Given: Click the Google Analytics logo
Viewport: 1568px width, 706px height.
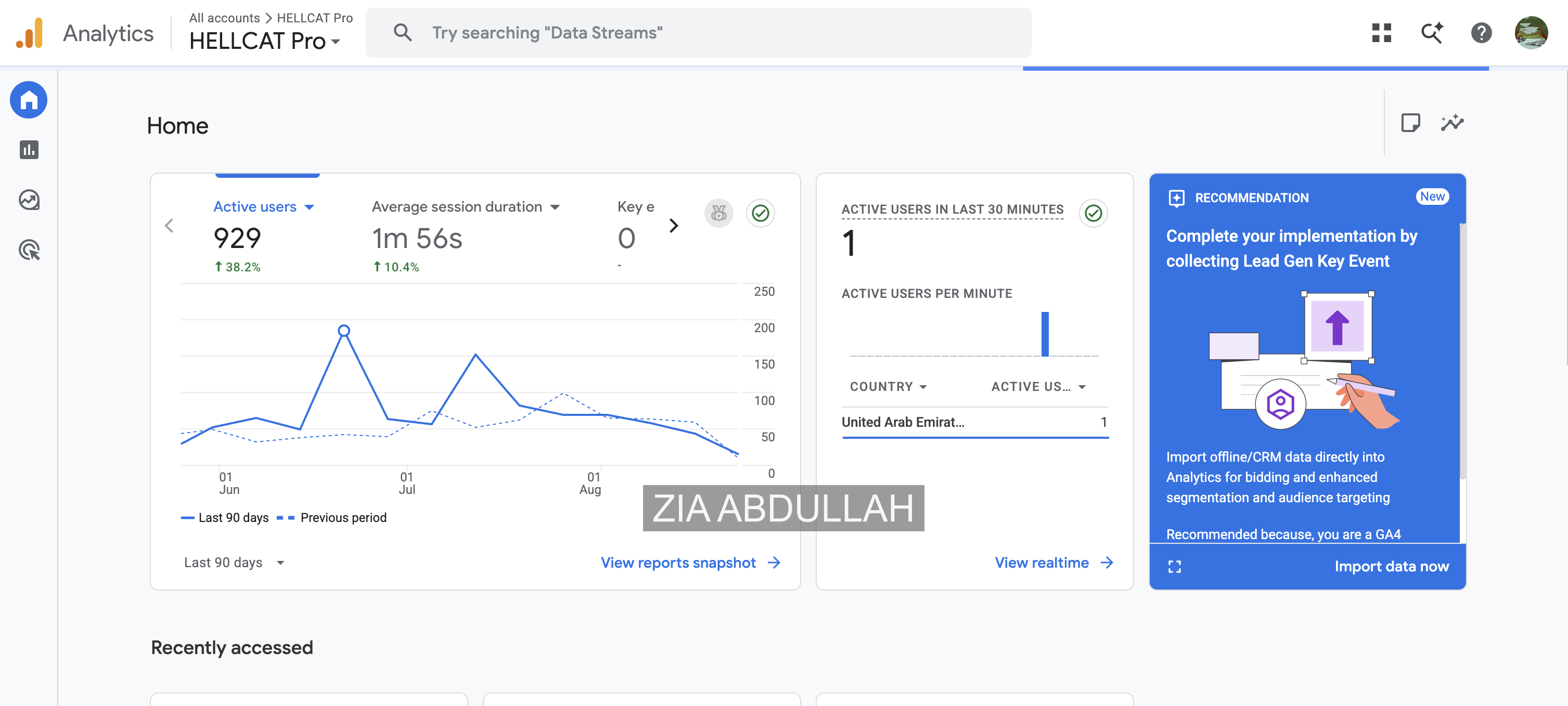Looking at the screenshot, I should (29, 33).
